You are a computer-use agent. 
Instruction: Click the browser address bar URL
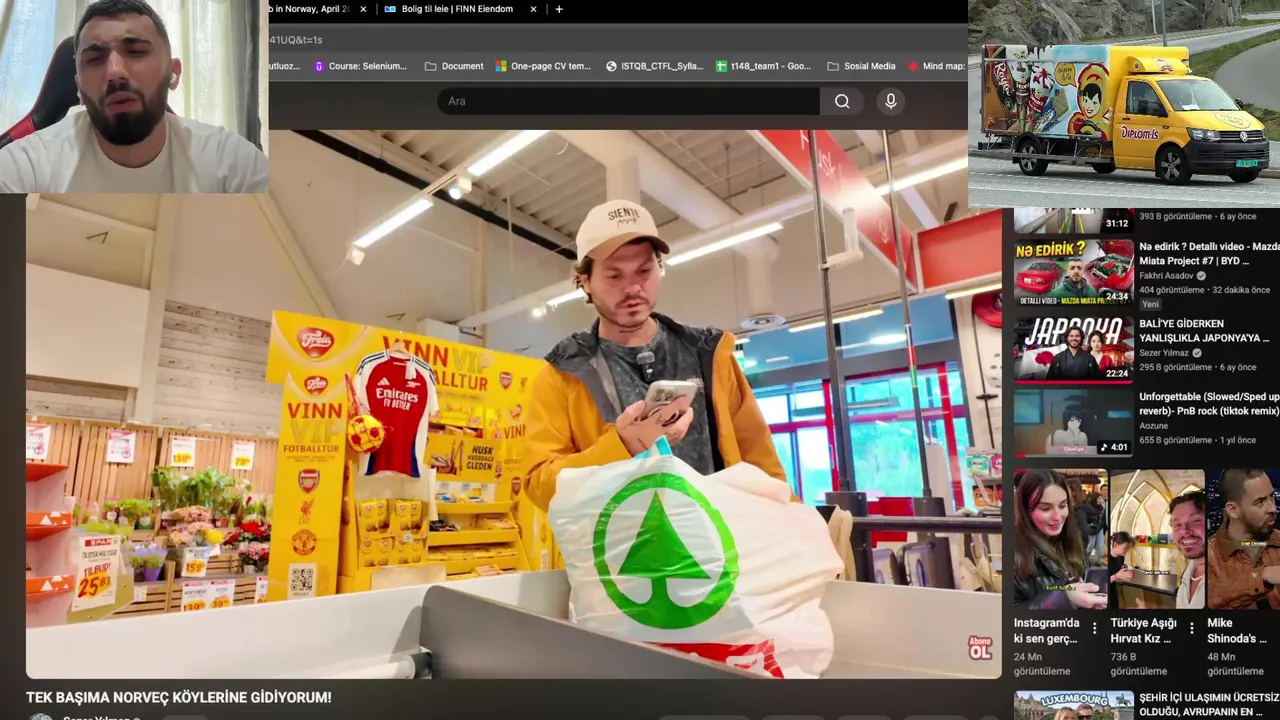[295, 40]
